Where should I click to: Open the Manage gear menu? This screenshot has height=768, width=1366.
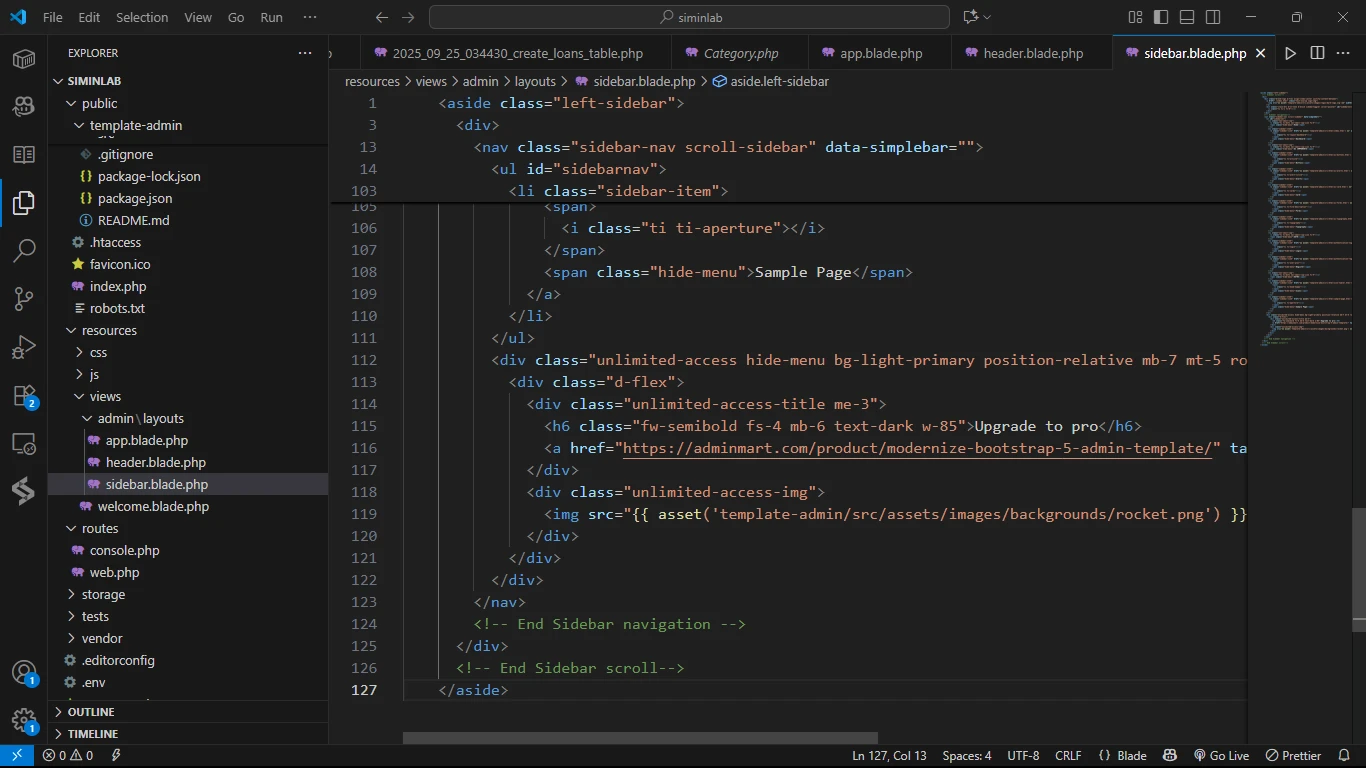24,720
